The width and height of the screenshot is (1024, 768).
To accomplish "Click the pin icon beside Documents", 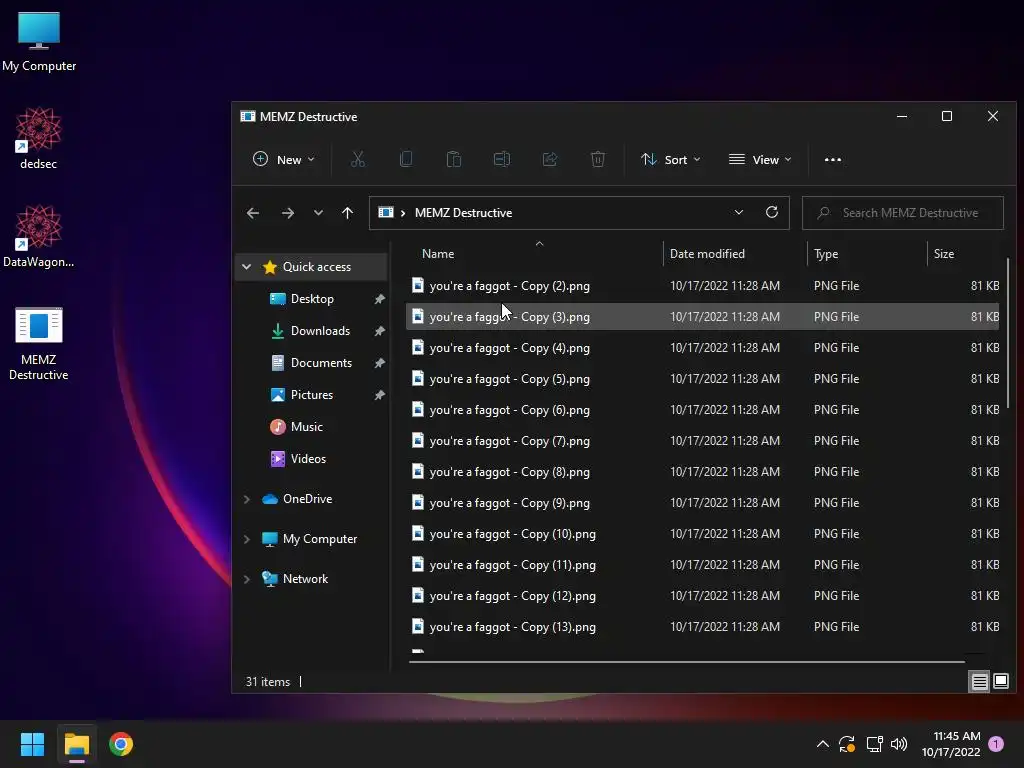I will click(379, 363).
